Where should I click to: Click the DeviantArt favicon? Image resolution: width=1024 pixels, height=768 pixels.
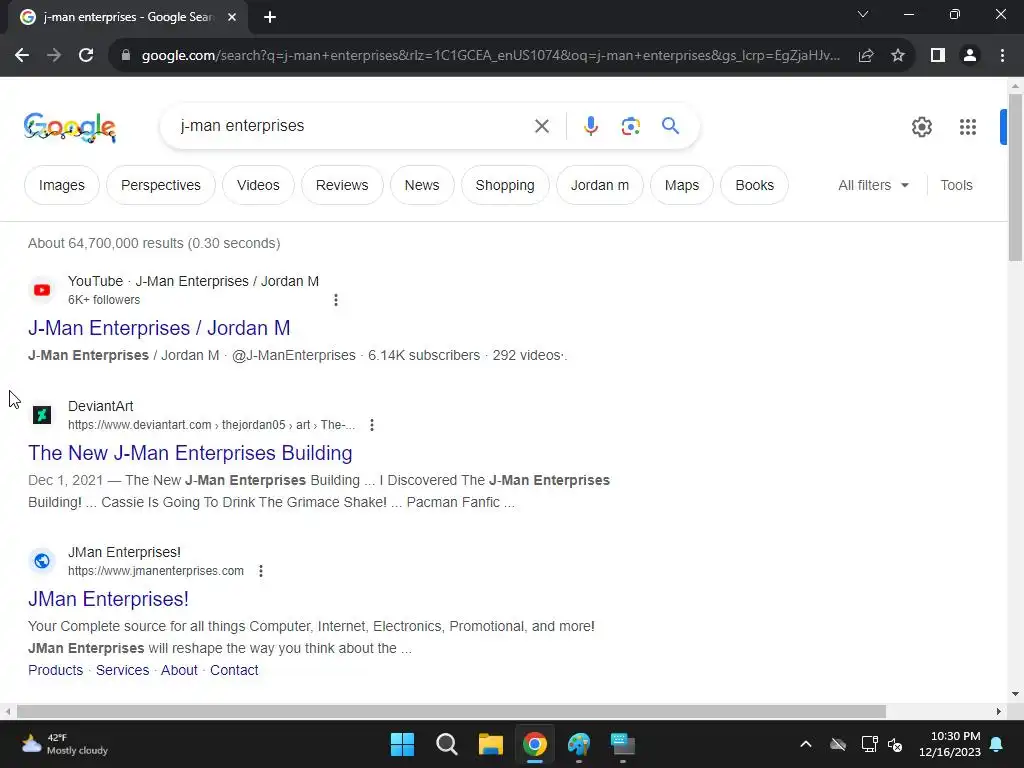point(42,415)
